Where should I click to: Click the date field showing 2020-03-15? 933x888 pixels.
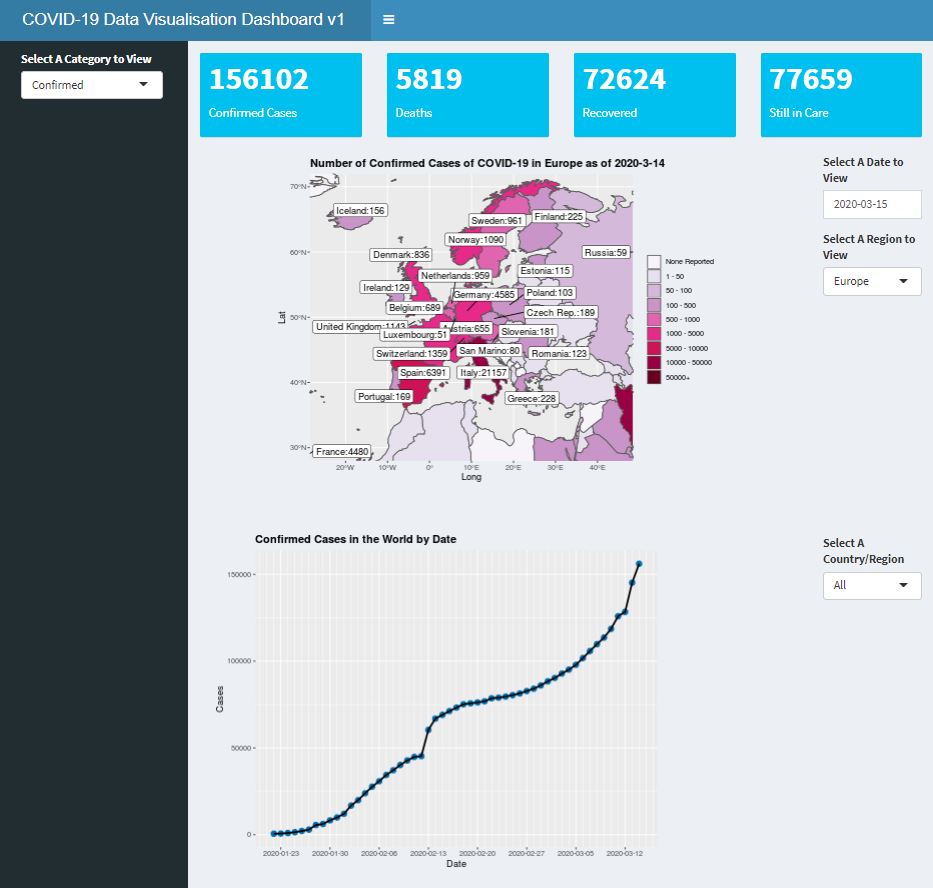(871, 204)
